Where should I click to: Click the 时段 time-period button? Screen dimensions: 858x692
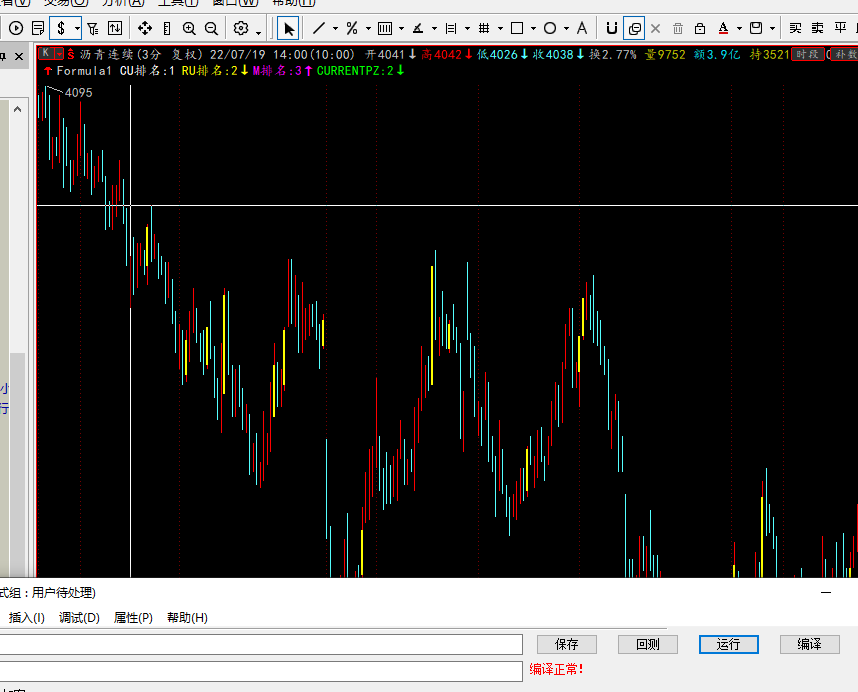(808, 54)
